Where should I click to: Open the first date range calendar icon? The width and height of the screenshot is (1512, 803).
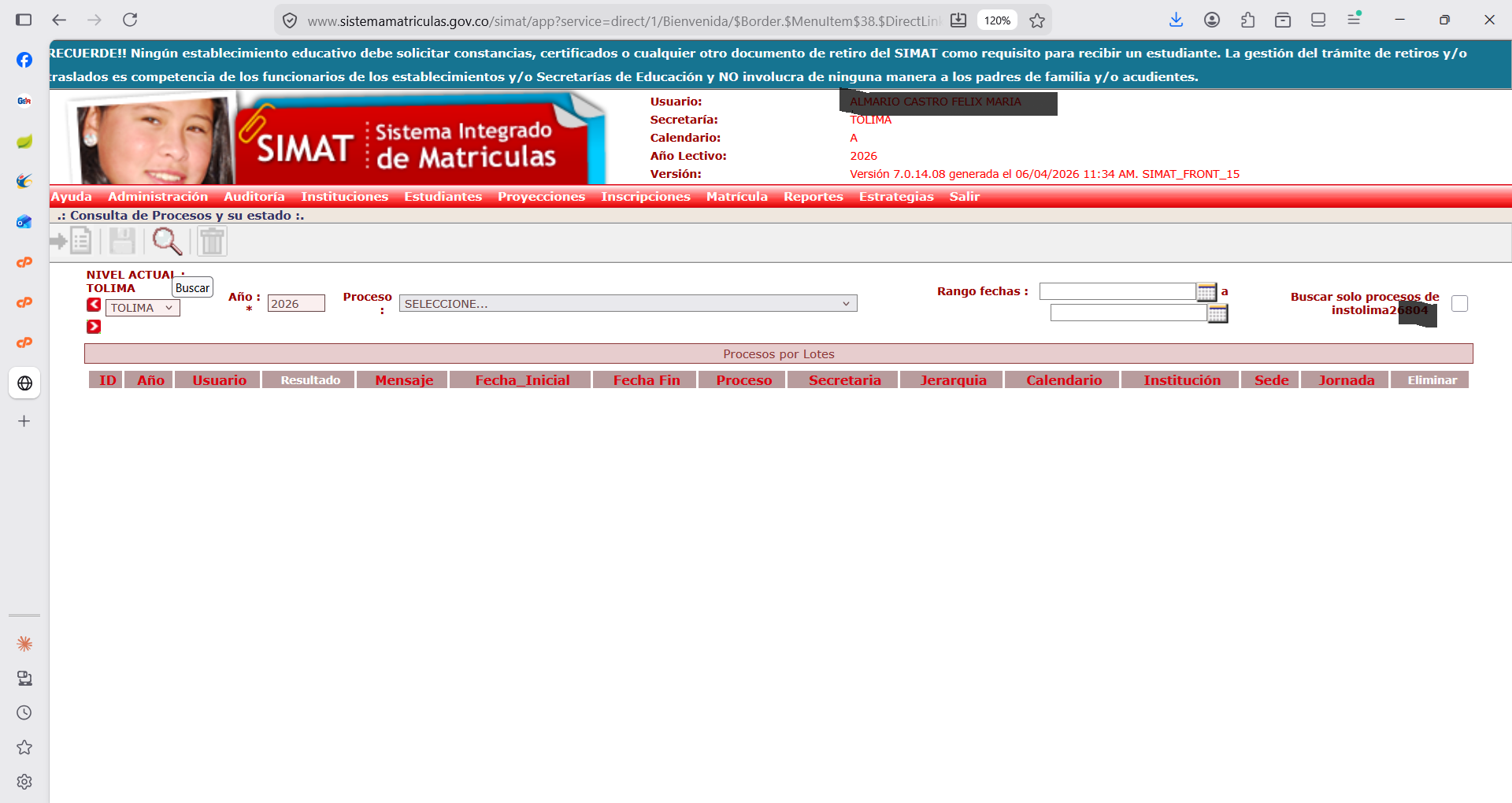point(1206,291)
